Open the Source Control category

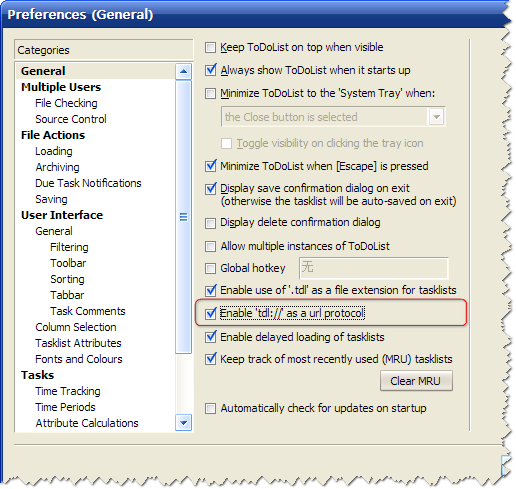(x=71, y=119)
